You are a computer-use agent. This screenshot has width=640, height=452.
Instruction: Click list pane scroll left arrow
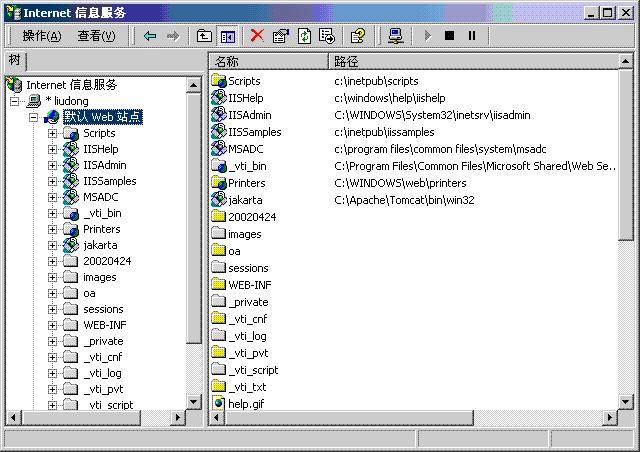tap(216, 417)
